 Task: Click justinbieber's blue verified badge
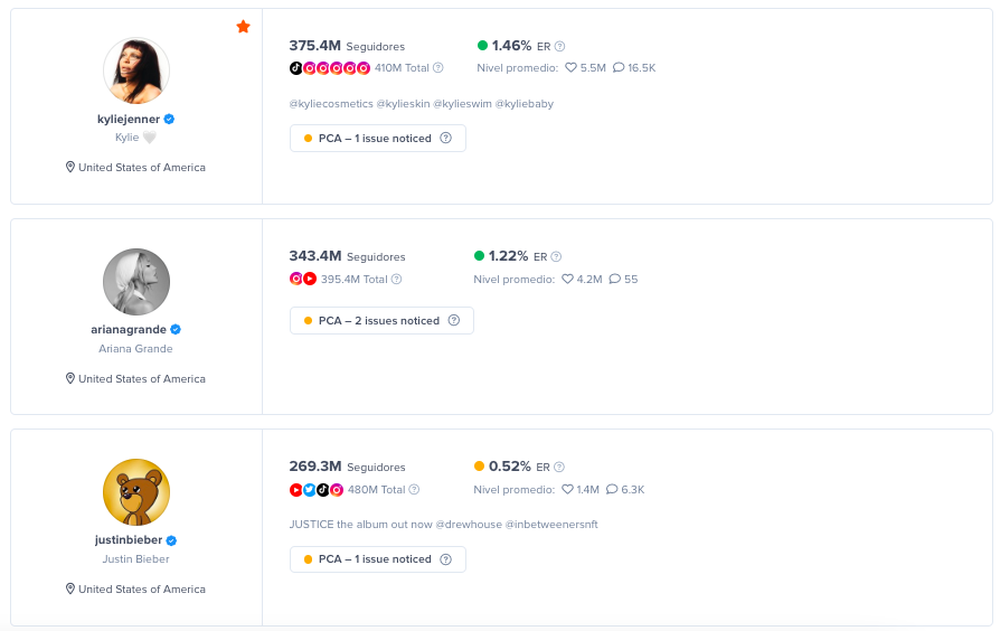point(171,540)
